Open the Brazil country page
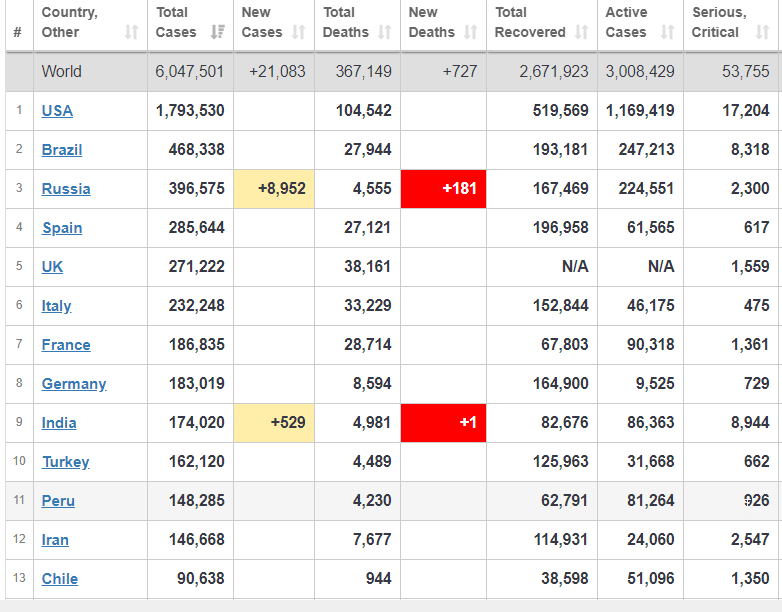 [x=62, y=150]
